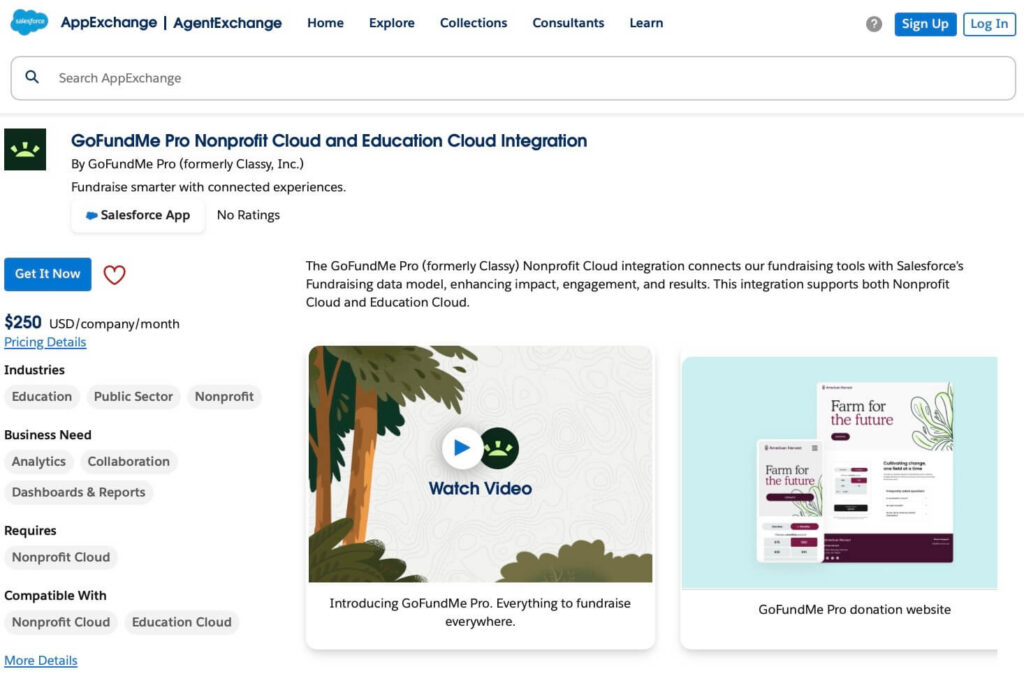Screen dimensions: 1024x690
Task: Open the Collections menu
Action: click(x=473, y=23)
